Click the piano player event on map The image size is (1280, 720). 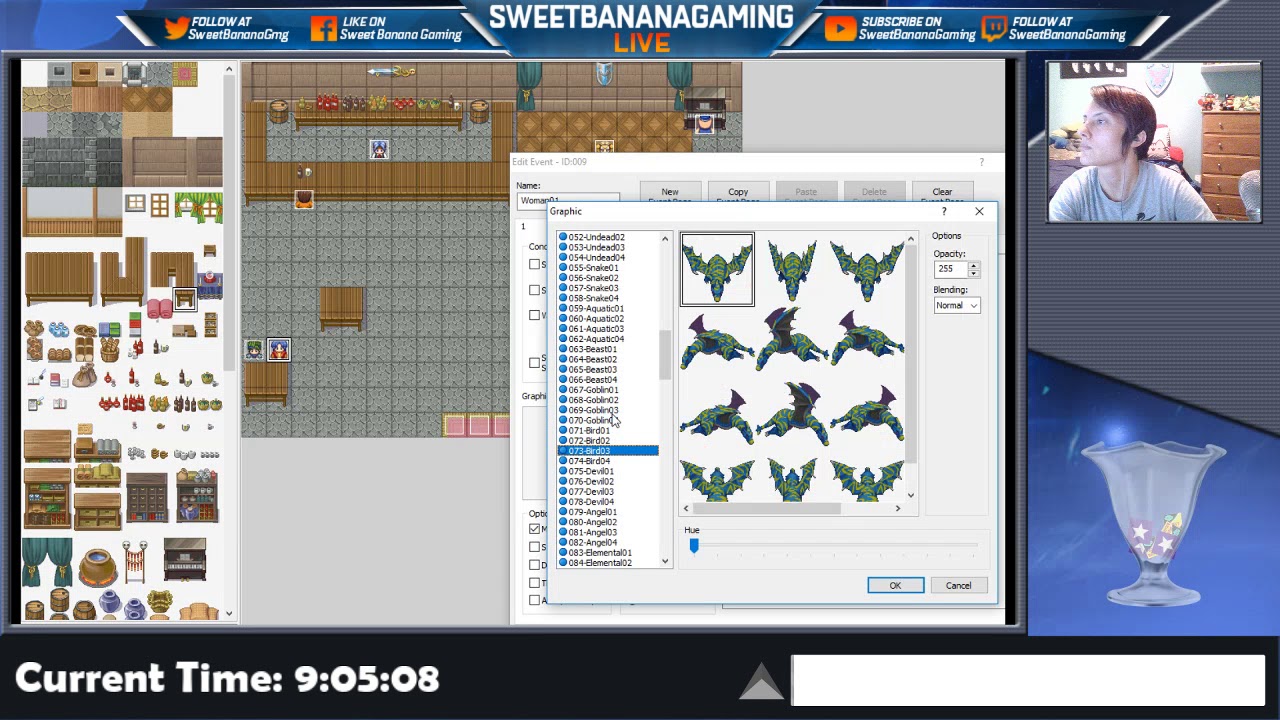click(706, 123)
